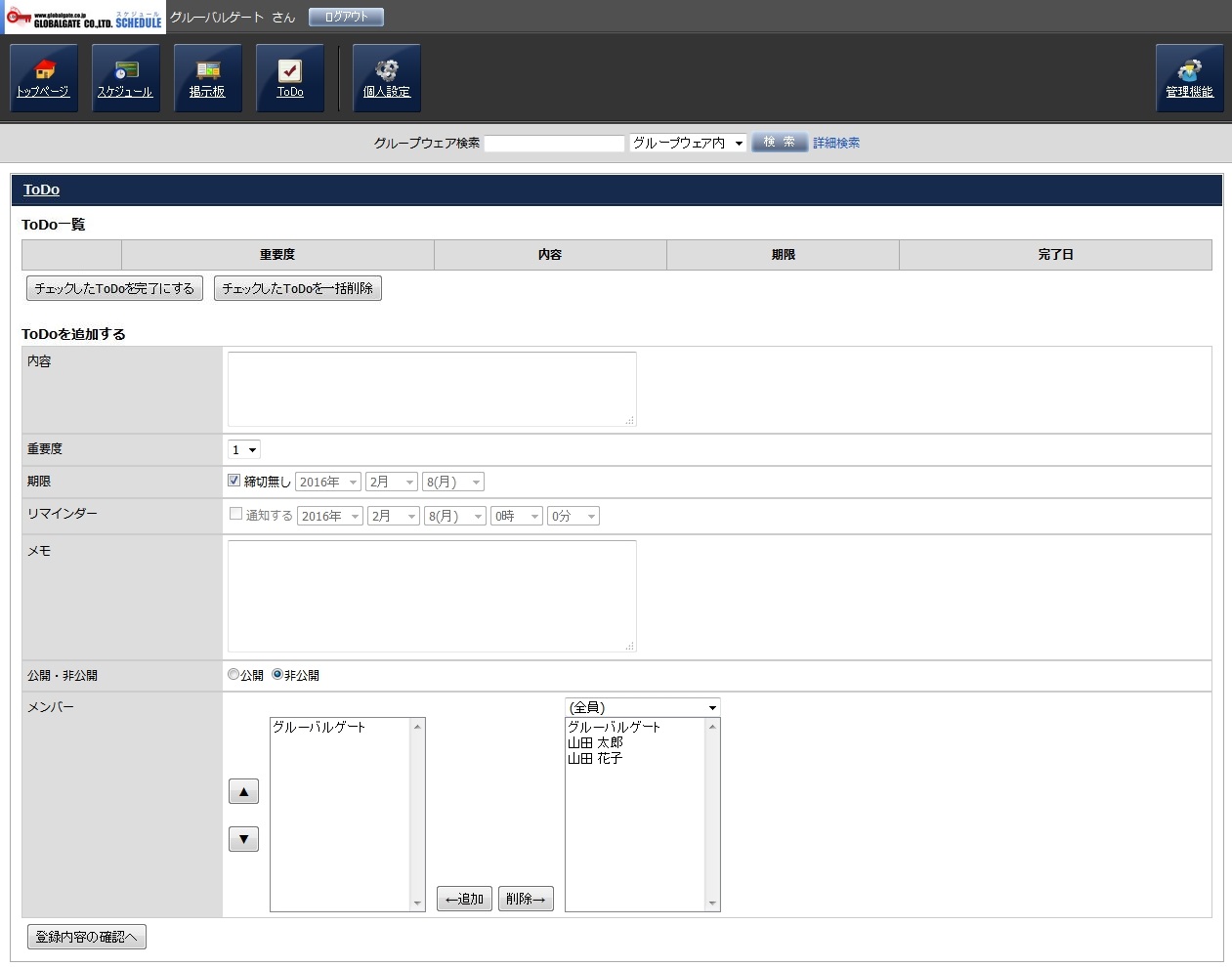
Task: Click the down arrow member order button
Action: [x=243, y=839]
